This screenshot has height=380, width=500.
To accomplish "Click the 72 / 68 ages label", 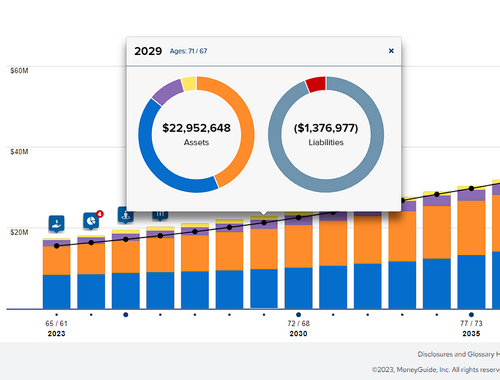I will tap(298, 323).
